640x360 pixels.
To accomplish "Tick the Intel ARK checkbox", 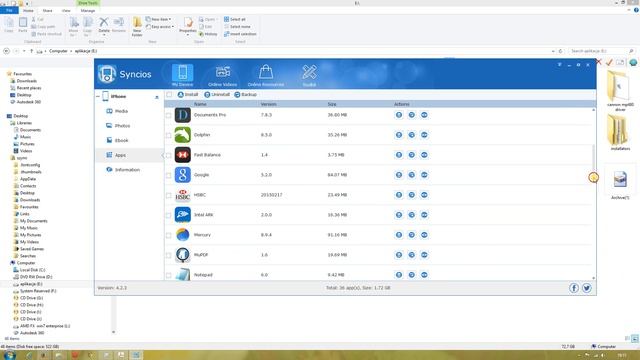I will (169, 216).
